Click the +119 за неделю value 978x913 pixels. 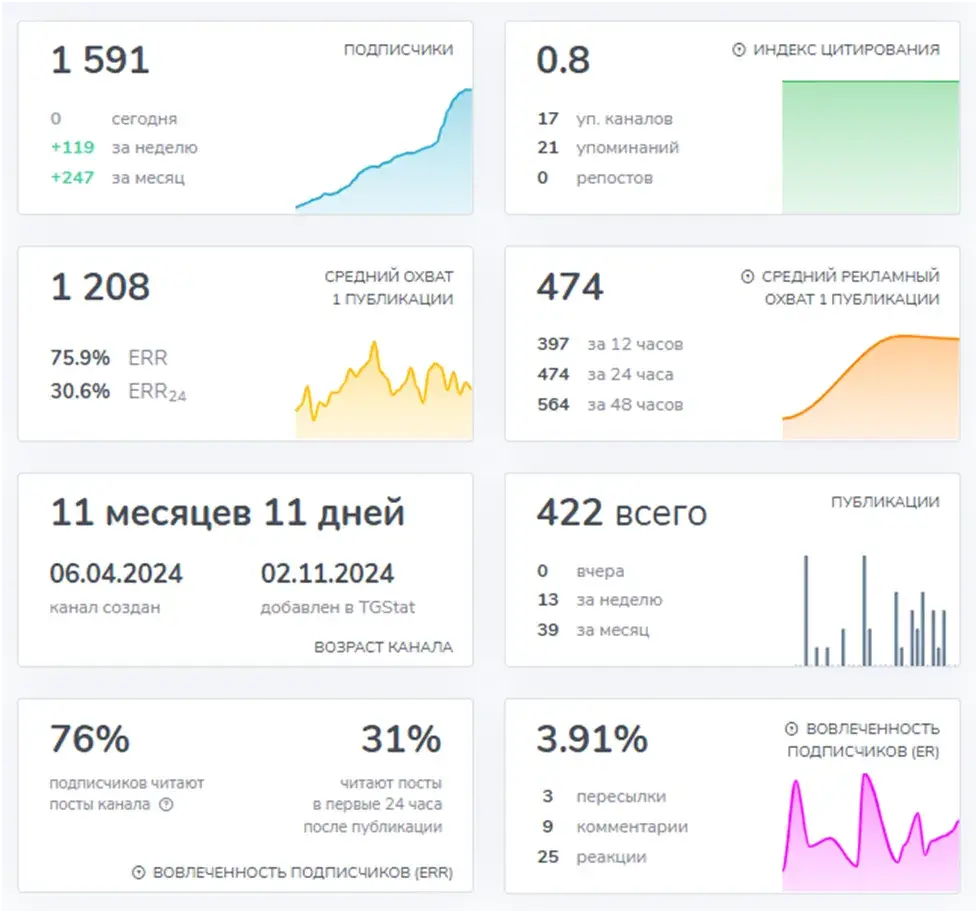pyautogui.click(x=124, y=148)
